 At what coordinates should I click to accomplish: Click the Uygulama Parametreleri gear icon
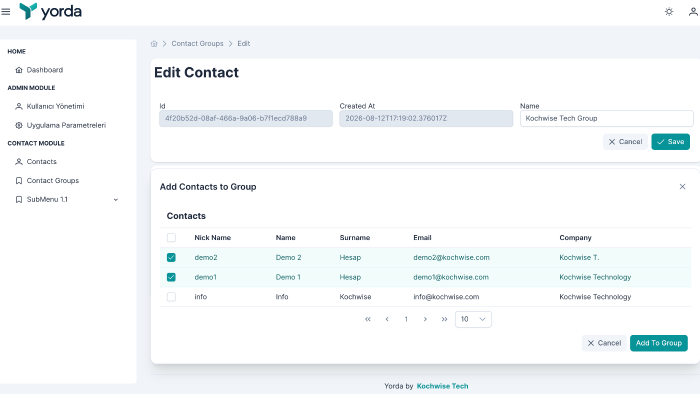[19, 125]
